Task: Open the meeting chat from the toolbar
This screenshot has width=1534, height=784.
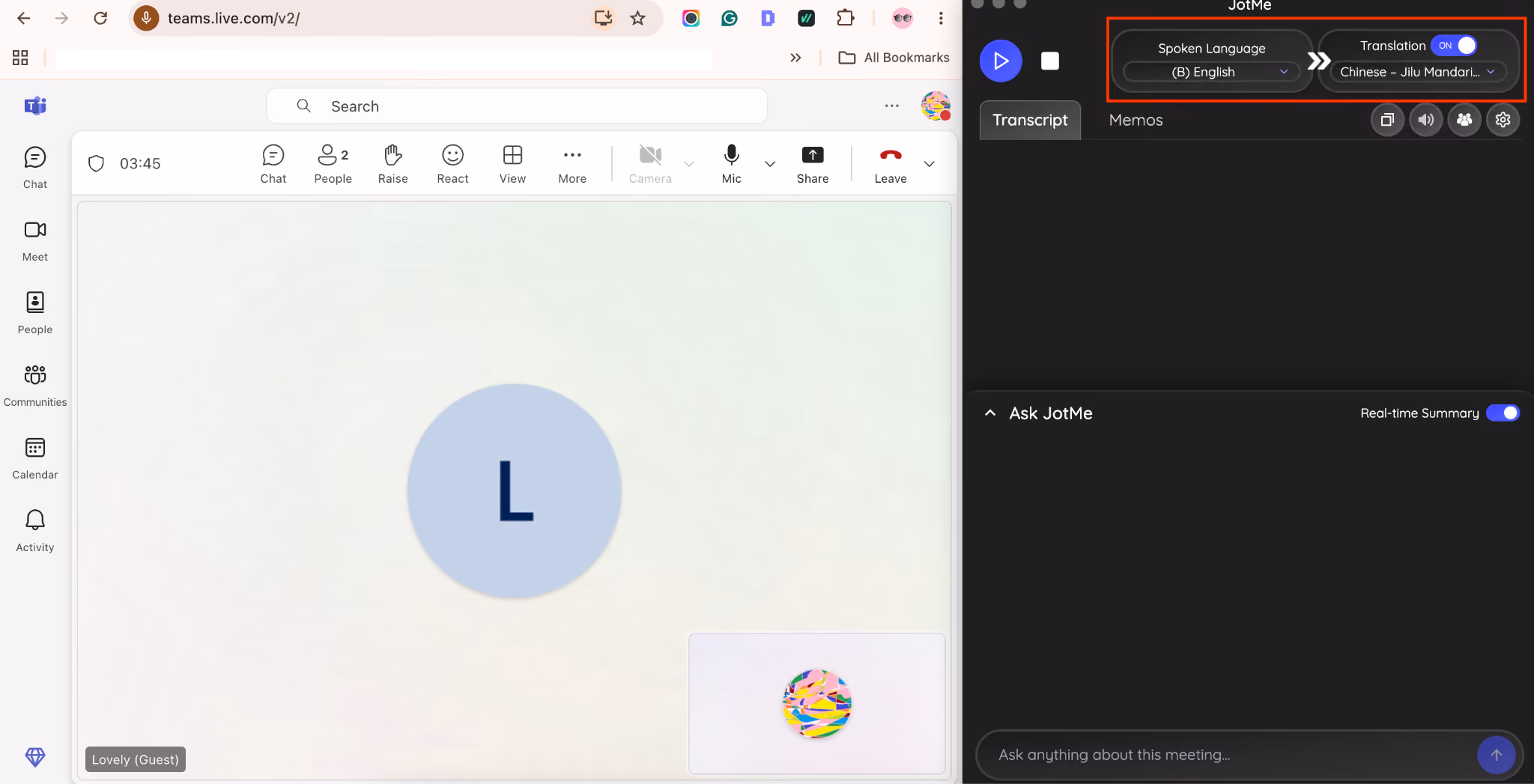Action: point(273,164)
